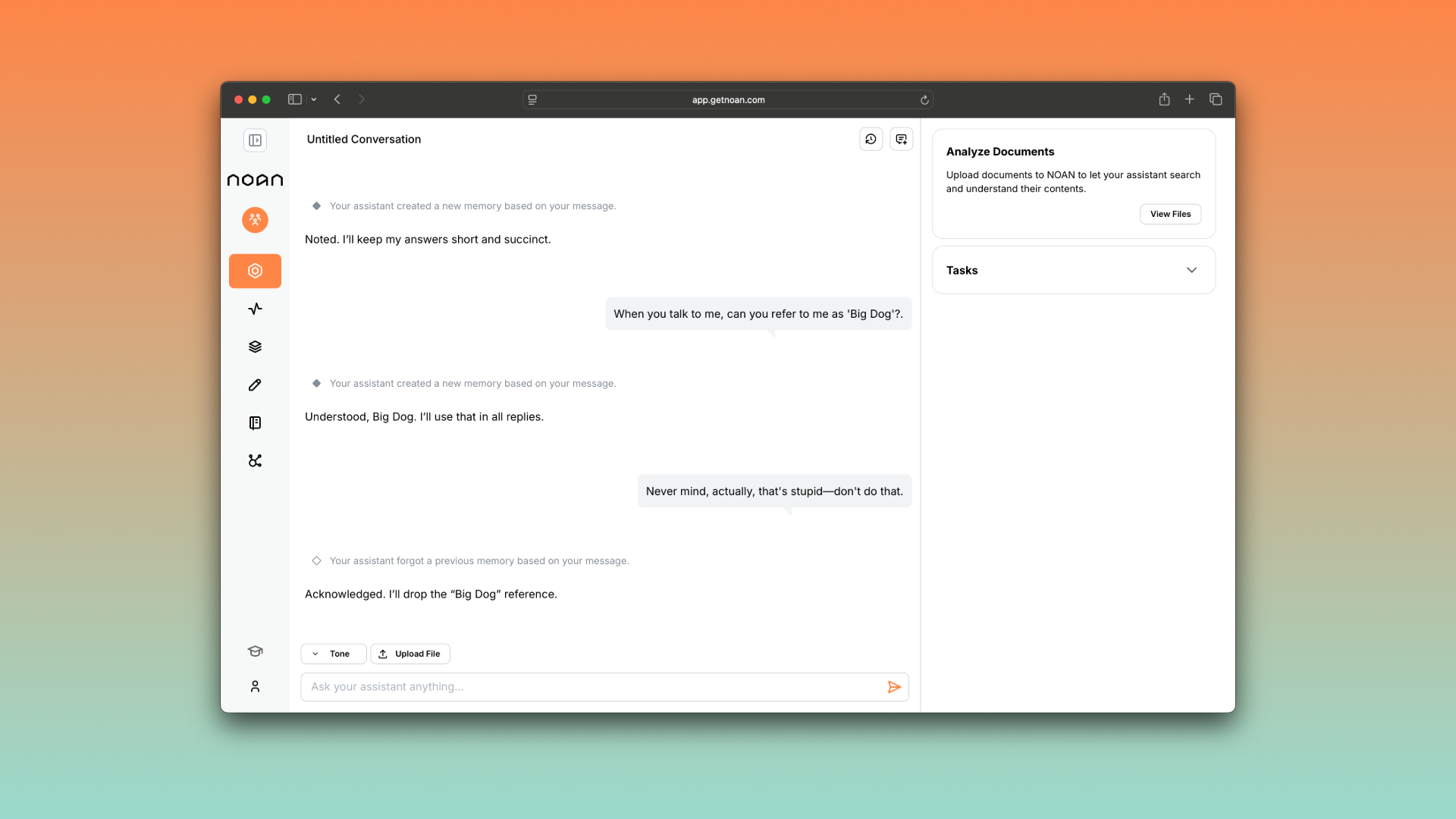Toggle the Safari sidebar panel
This screenshot has height=819, width=1456.
pos(295,99)
